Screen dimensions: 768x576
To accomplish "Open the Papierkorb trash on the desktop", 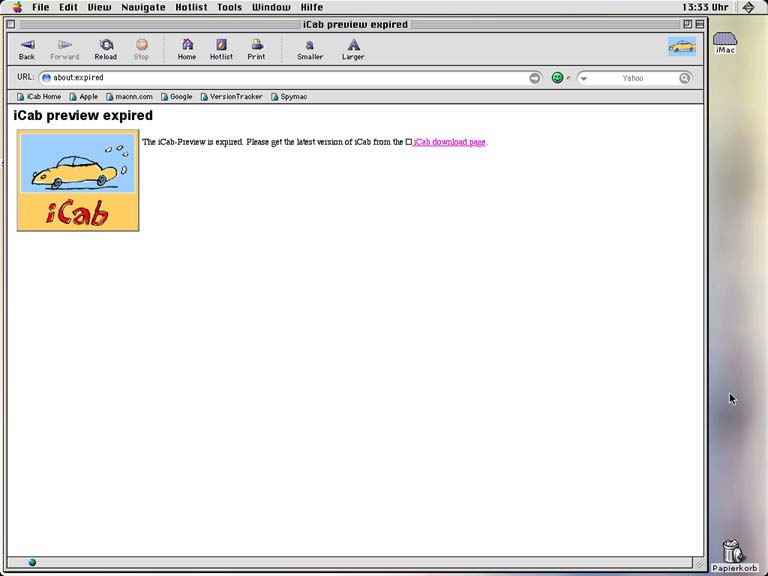I will [732, 553].
